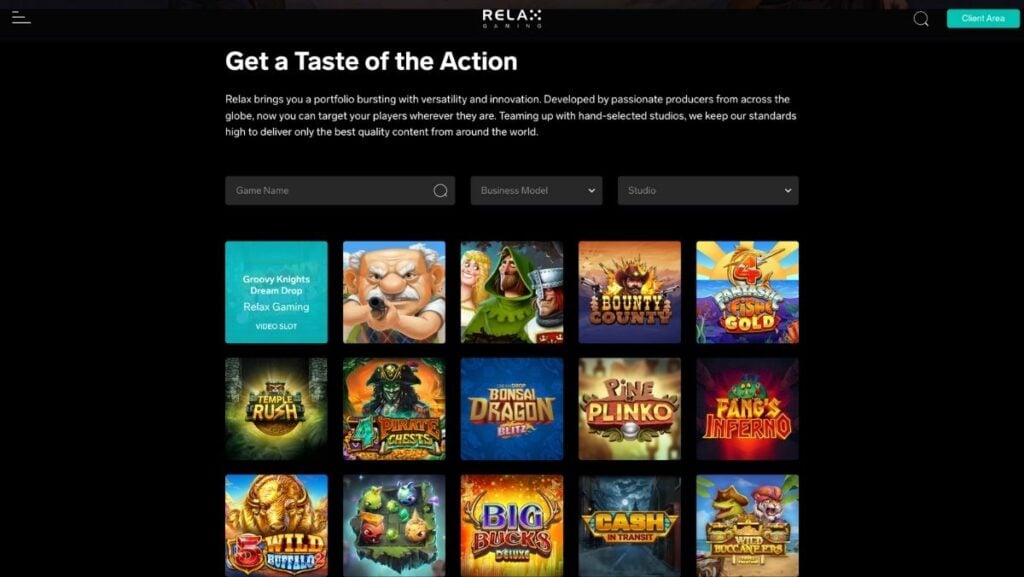Select the Cash in Transit thumbnail
The width and height of the screenshot is (1024, 577).
630,525
